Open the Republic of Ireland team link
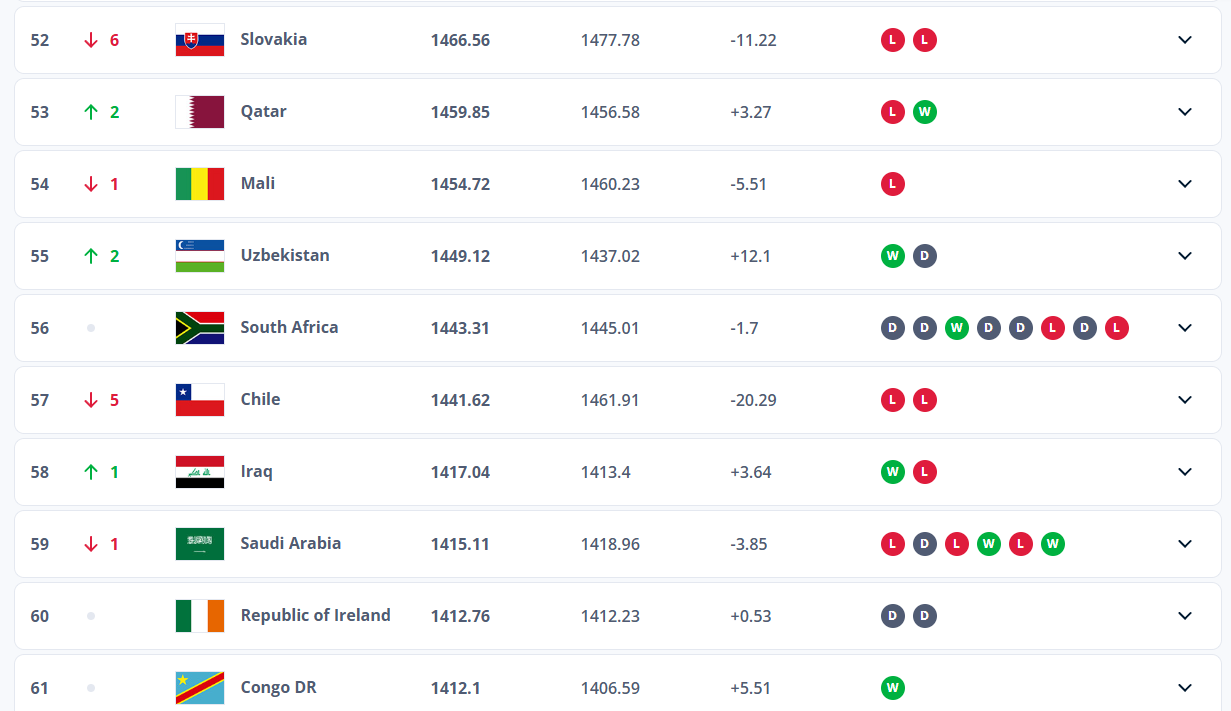The width and height of the screenshot is (1231, 711). tap(315, 615)
